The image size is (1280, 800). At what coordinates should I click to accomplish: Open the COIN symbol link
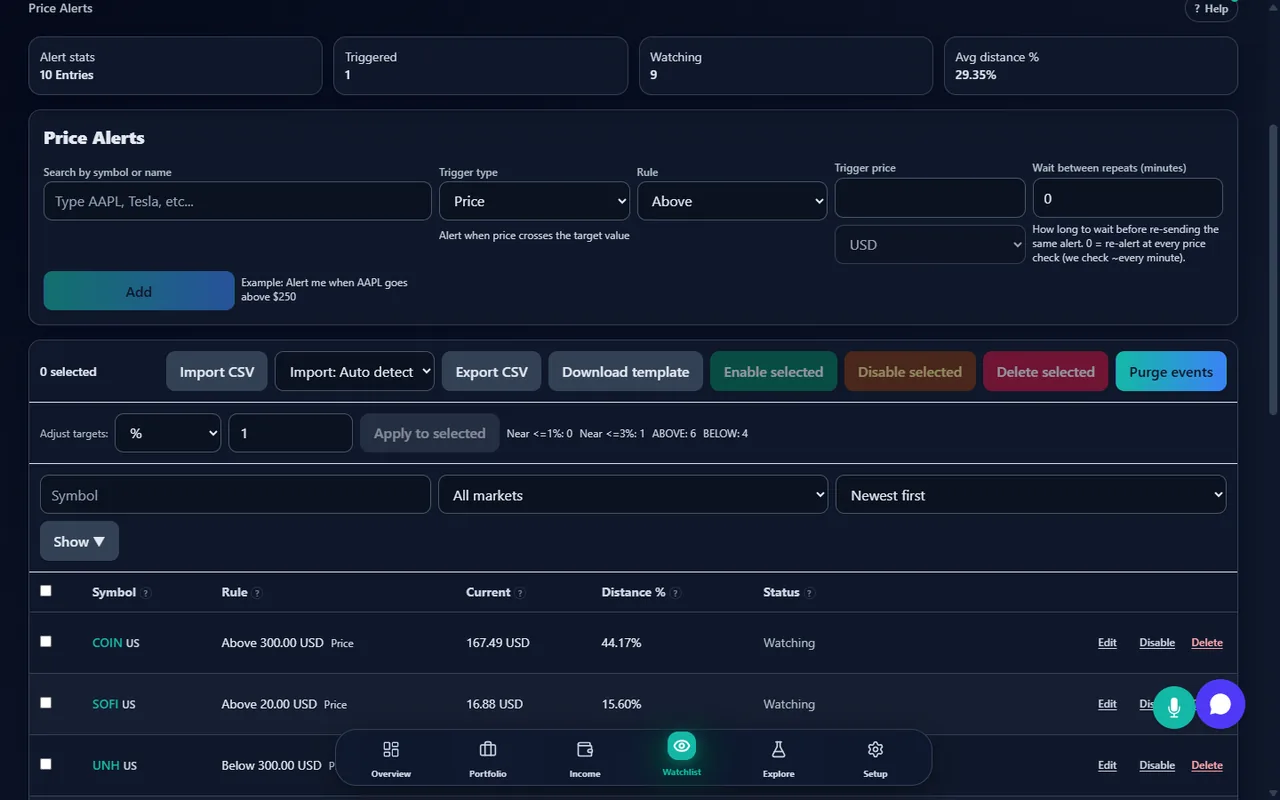(x=107, y=643)
